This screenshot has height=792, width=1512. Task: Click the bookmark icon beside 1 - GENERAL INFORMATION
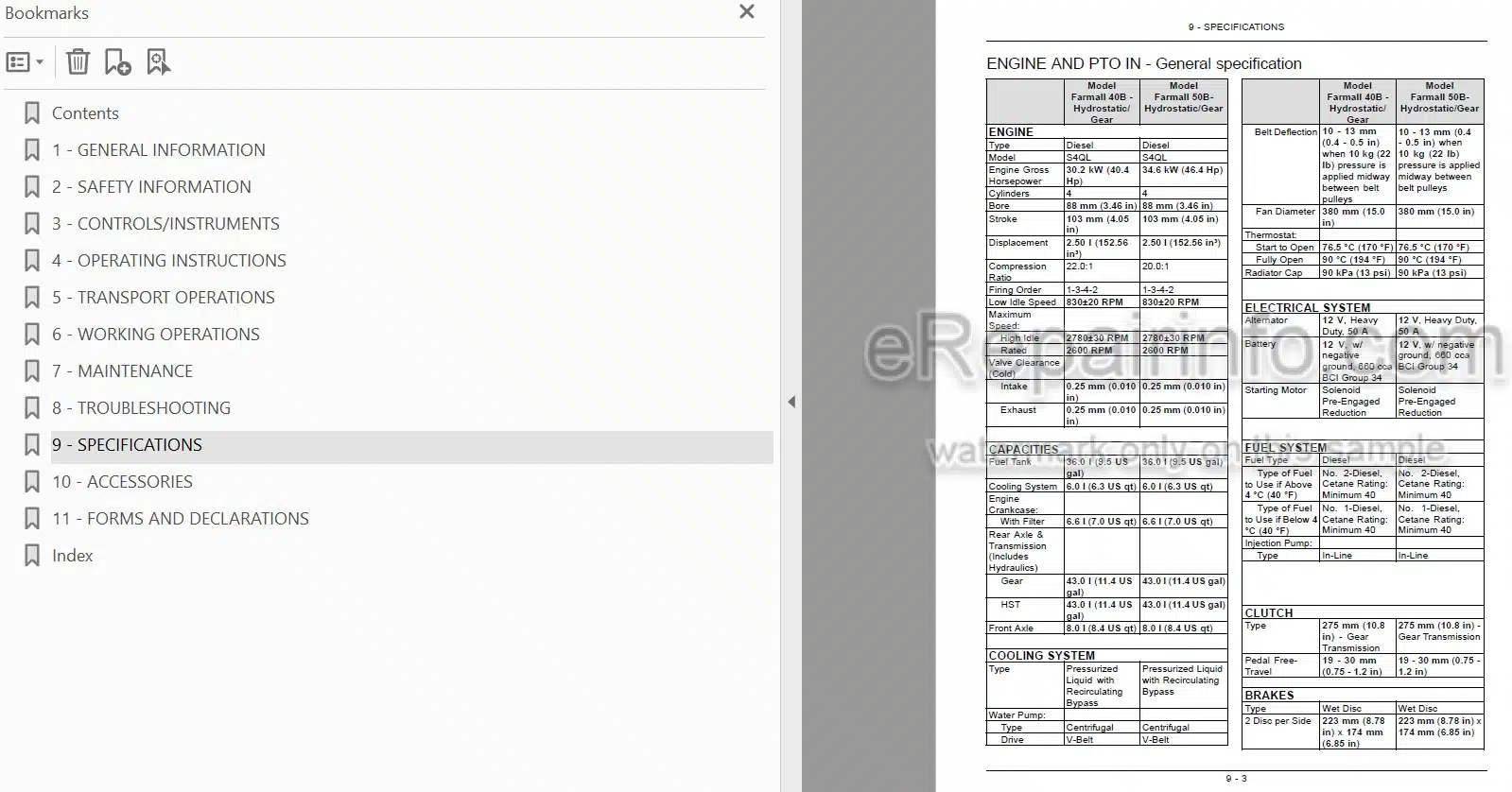tap(32, 150)
